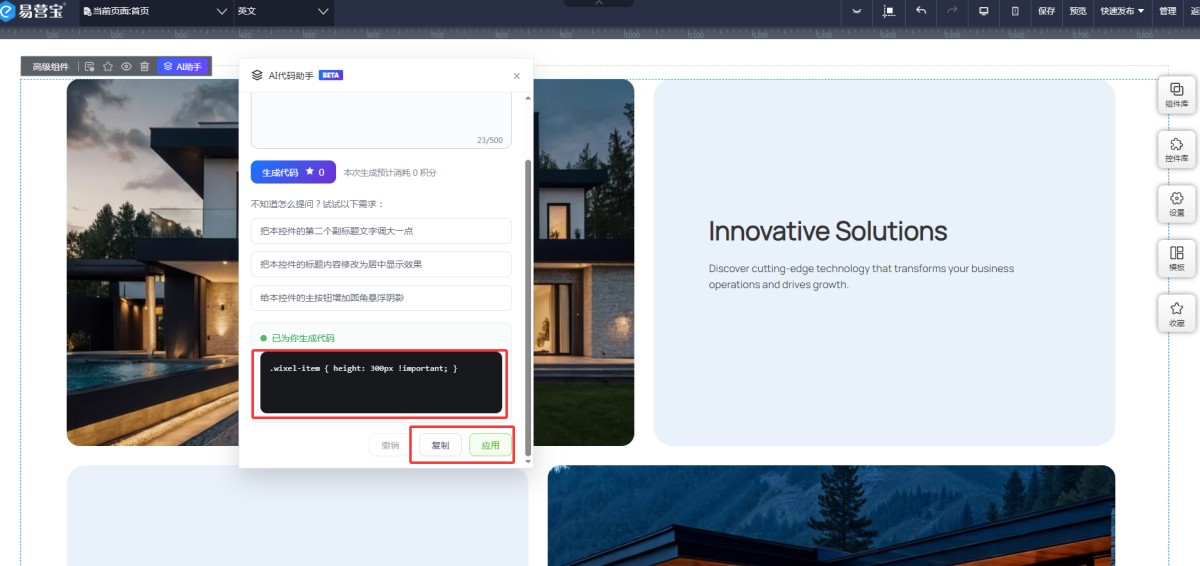Click the 撤销 button
Viewport: 1200px width, 566px height.
[390, 445]
